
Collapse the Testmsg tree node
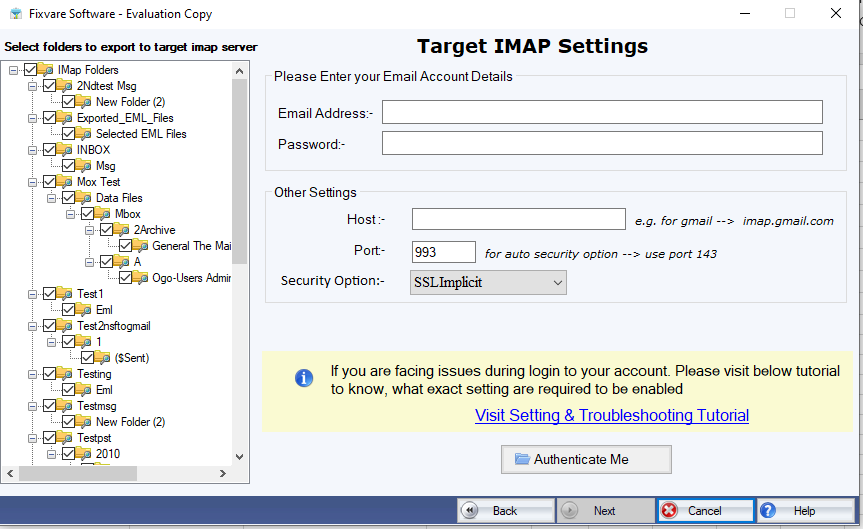[32, 406]
